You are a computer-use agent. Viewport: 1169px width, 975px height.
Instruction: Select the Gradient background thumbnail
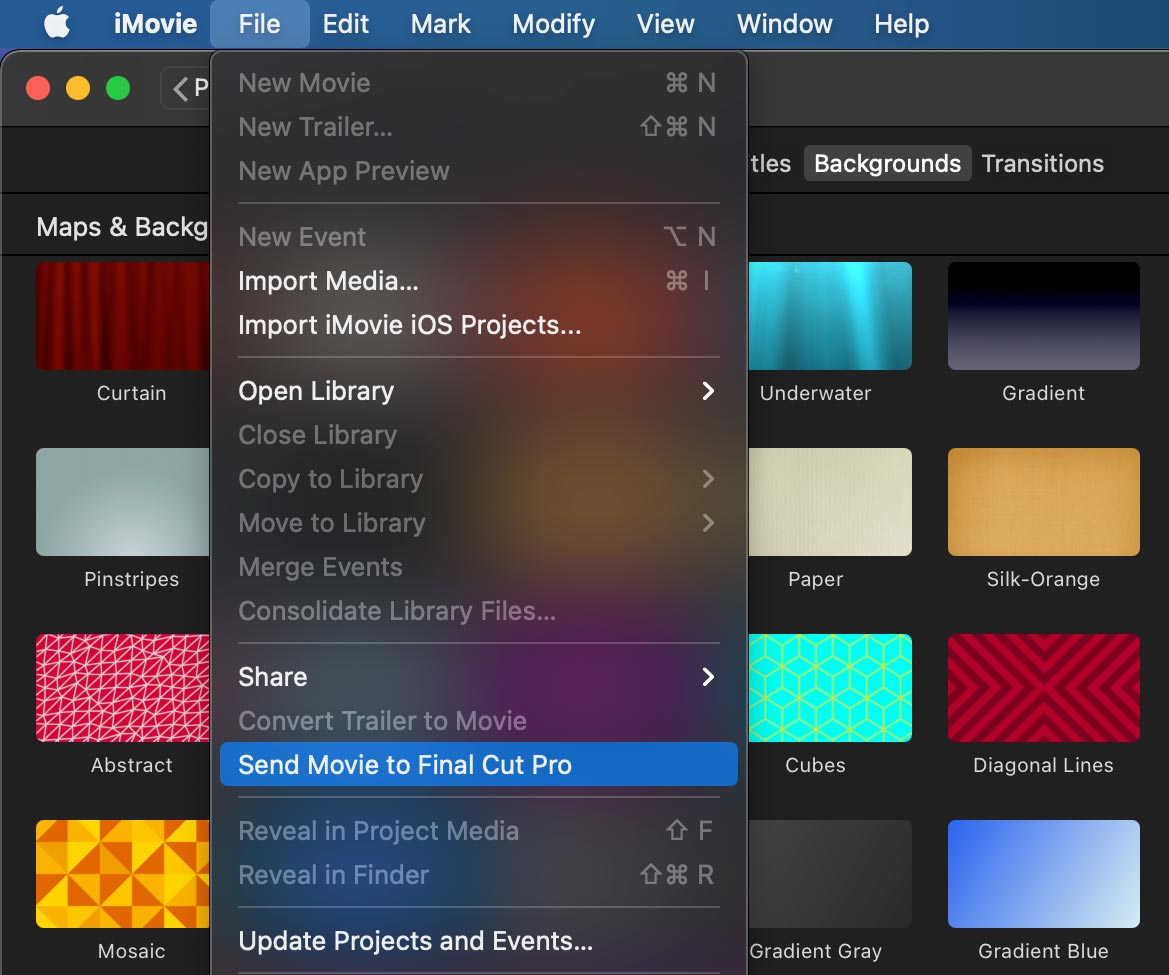1044,315
